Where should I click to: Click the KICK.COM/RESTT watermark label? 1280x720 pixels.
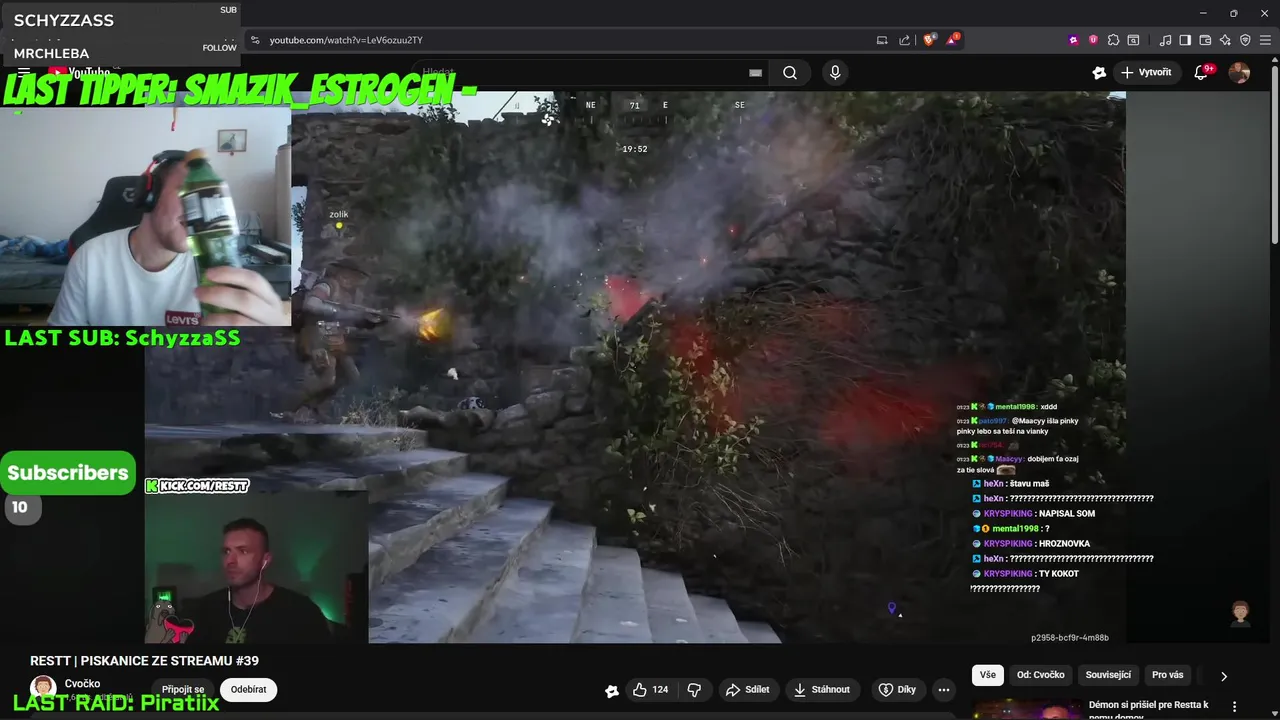197,486
